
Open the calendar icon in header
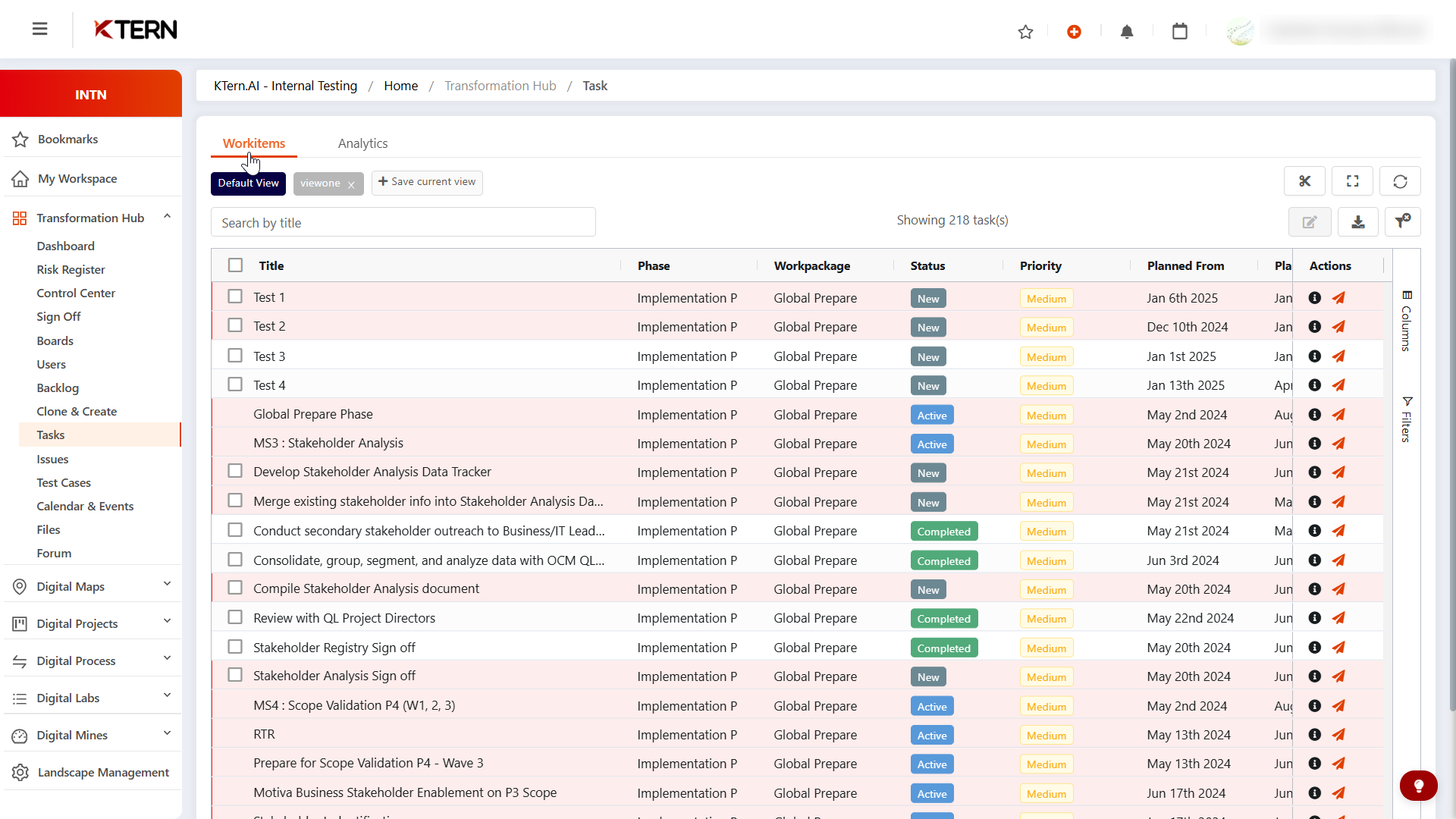click(1179, 32)
